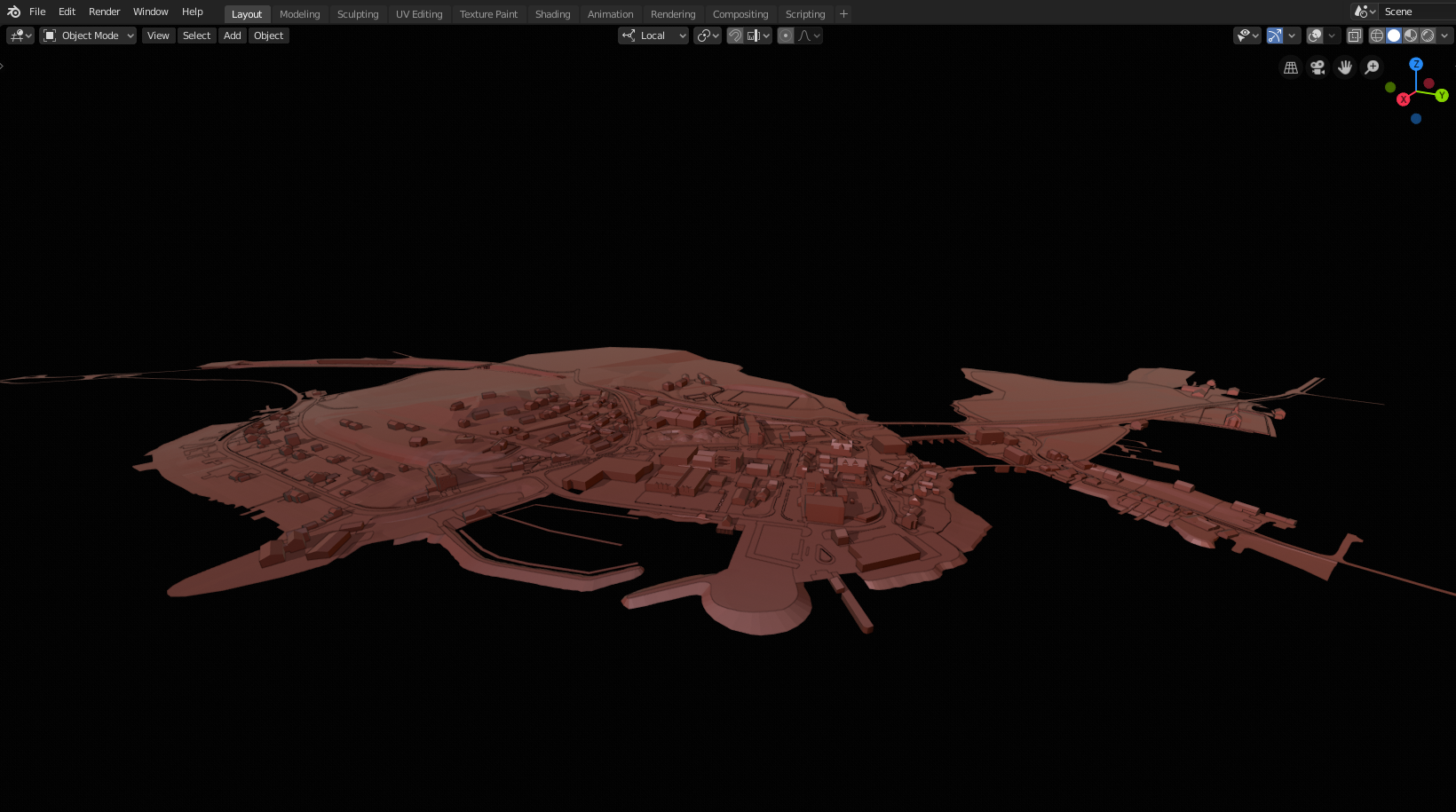Open the Render menu
The image size is (1456, 812).
pyautogui.click(x=104, y=12)
